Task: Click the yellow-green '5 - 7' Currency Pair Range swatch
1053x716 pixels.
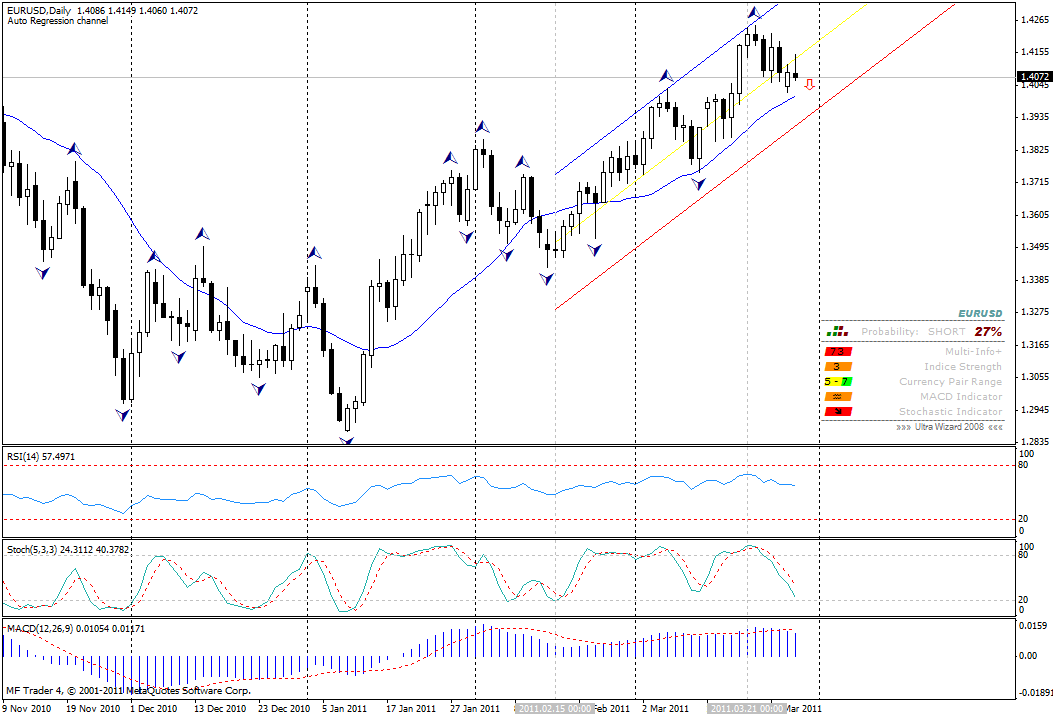Action: pos(837,382)
